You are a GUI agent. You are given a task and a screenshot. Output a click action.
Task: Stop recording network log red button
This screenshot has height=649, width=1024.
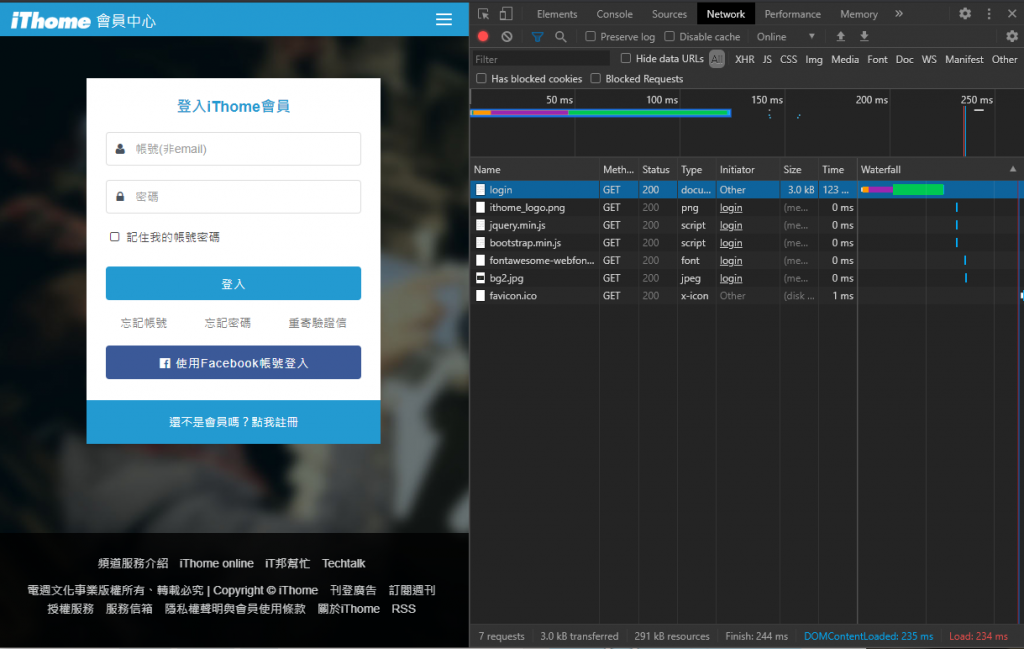(x=483, y=37)
